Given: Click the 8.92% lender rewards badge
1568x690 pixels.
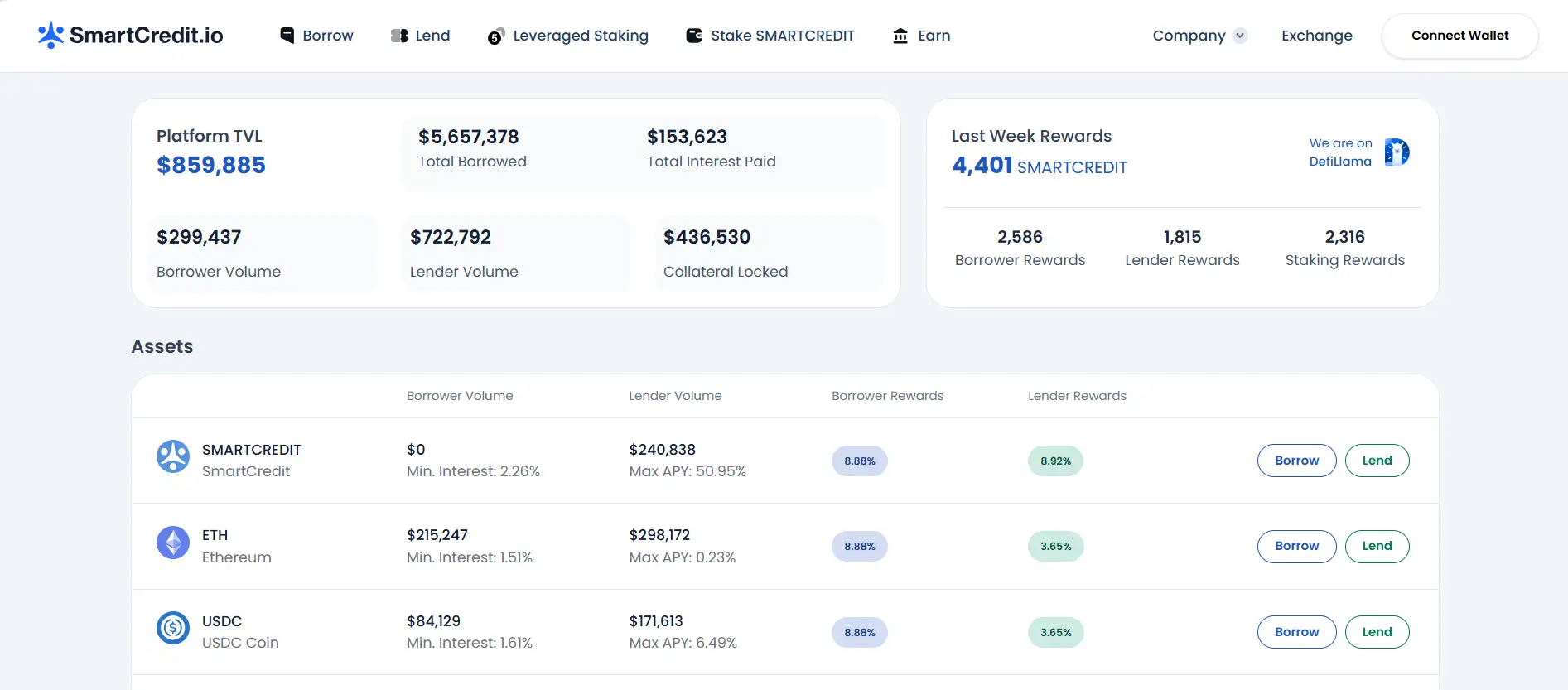Looking at the screenshot, I should pos(1055,461).
